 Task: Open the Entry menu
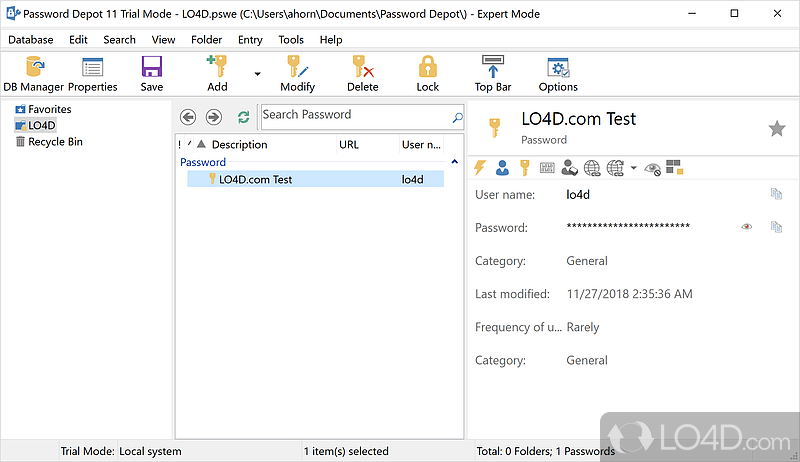[250, 40]
